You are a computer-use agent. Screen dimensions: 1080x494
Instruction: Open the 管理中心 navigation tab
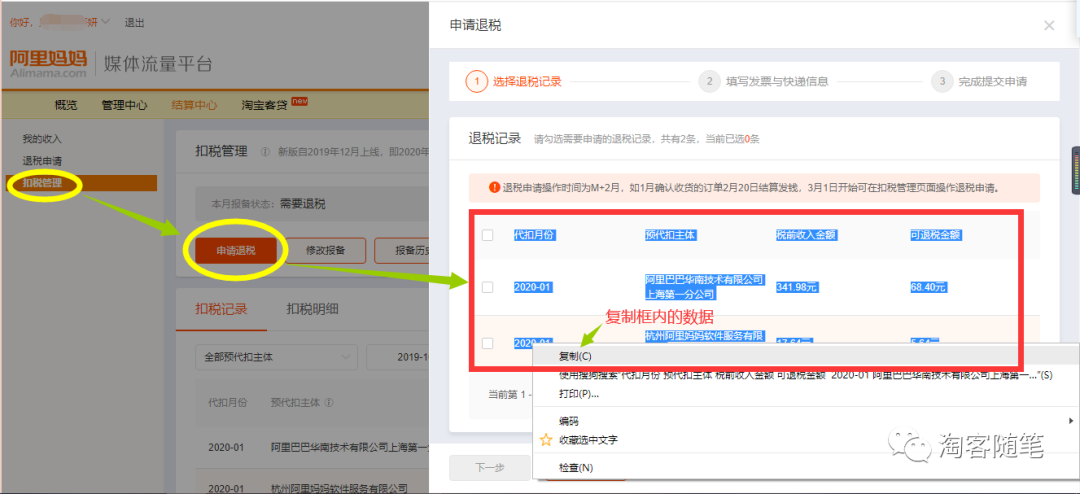tap(124, 105)
